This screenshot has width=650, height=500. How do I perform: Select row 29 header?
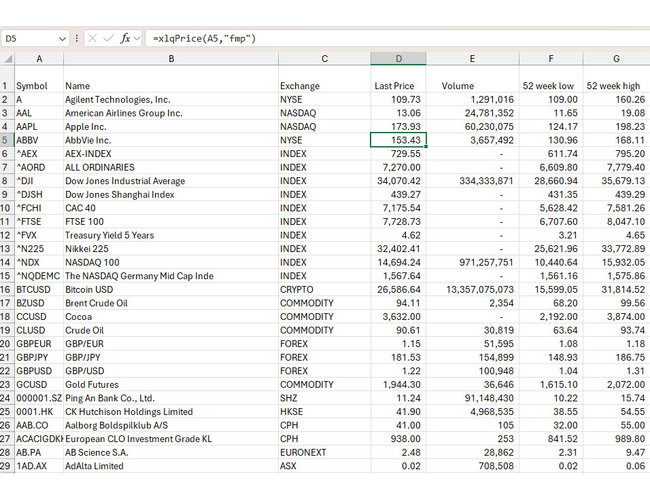[x=7, y=466]
